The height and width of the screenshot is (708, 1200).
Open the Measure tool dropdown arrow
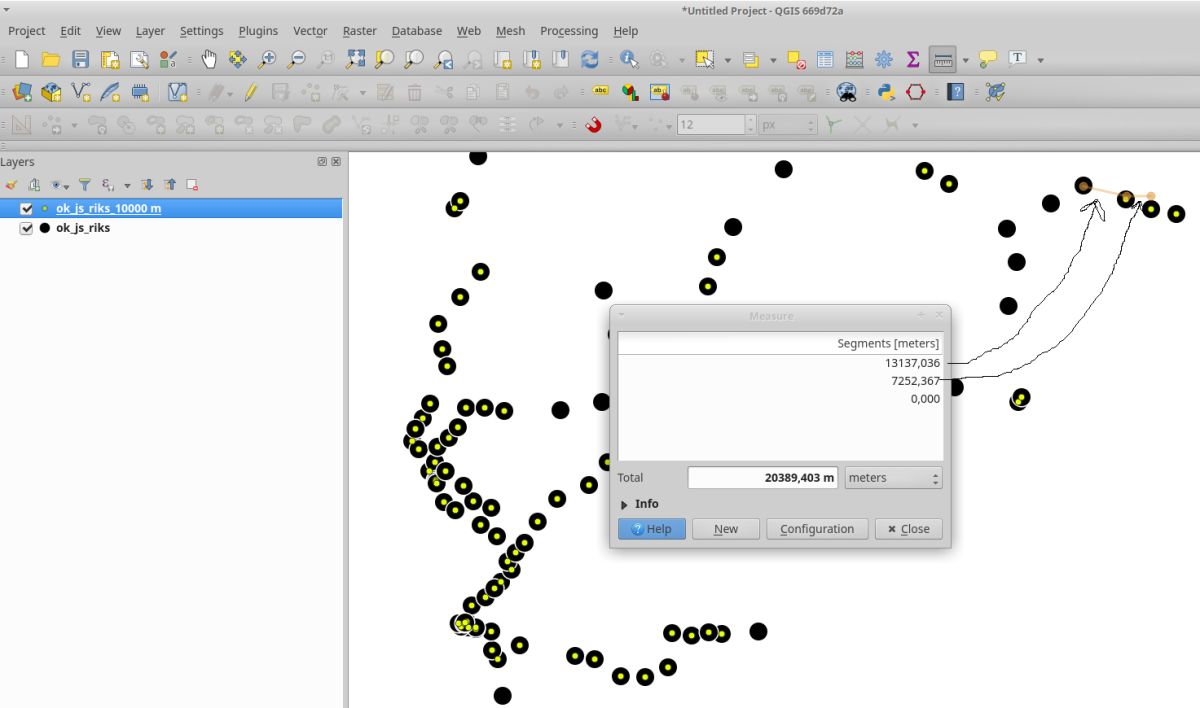pyautogui.click(x=965, y=61)
